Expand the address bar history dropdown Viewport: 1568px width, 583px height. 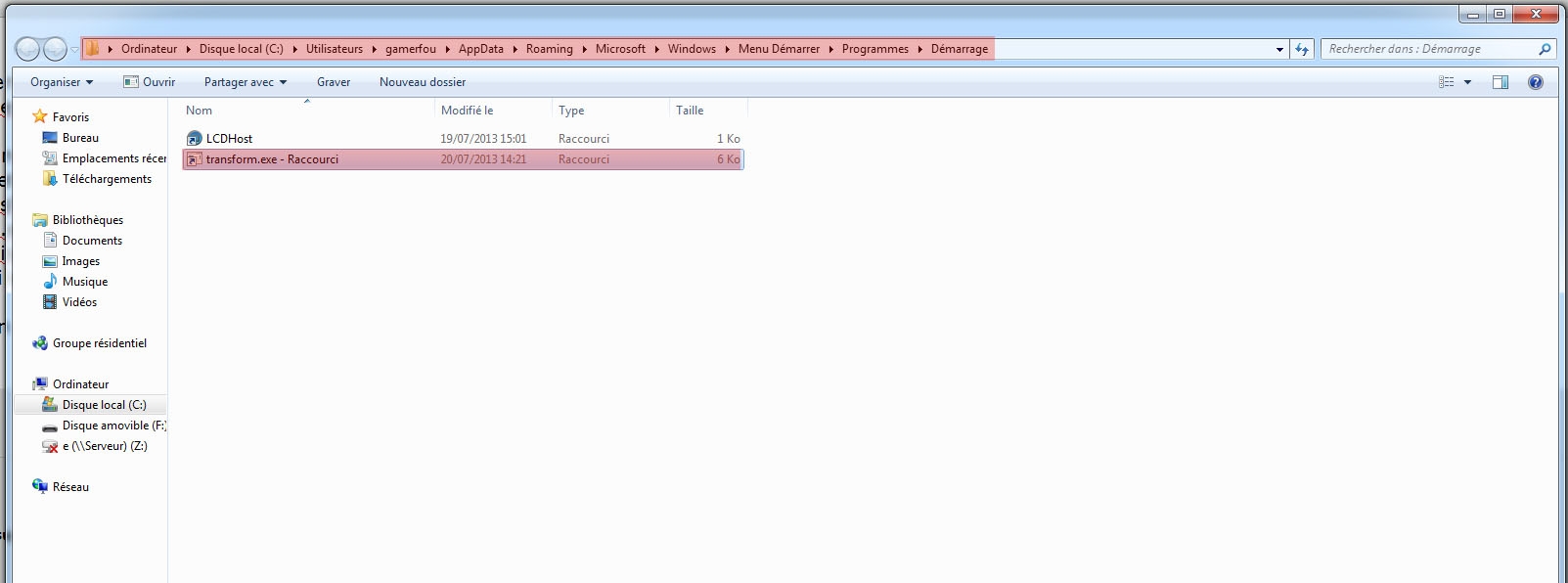point(1279,49)
